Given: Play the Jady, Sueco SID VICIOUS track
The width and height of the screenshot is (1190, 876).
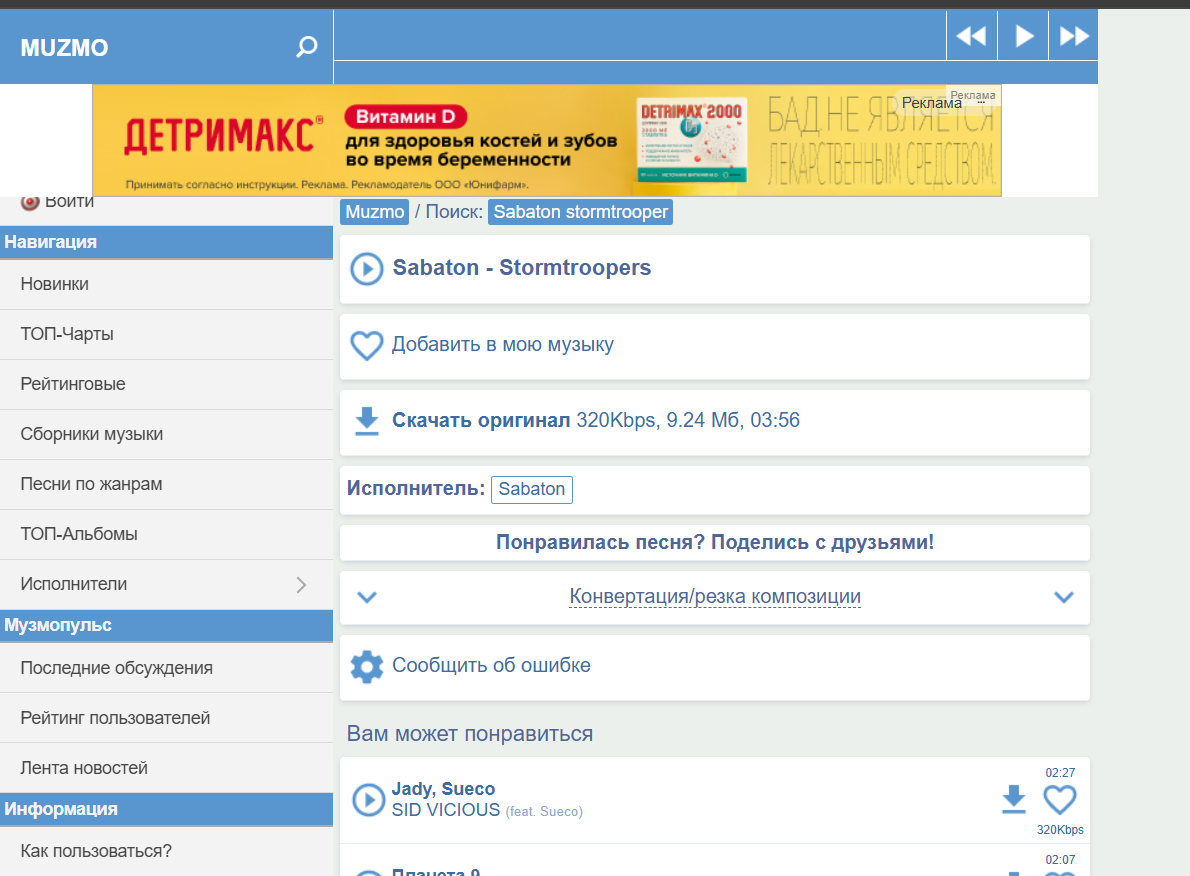Looking at the screenshot, I should coord(368,799).
